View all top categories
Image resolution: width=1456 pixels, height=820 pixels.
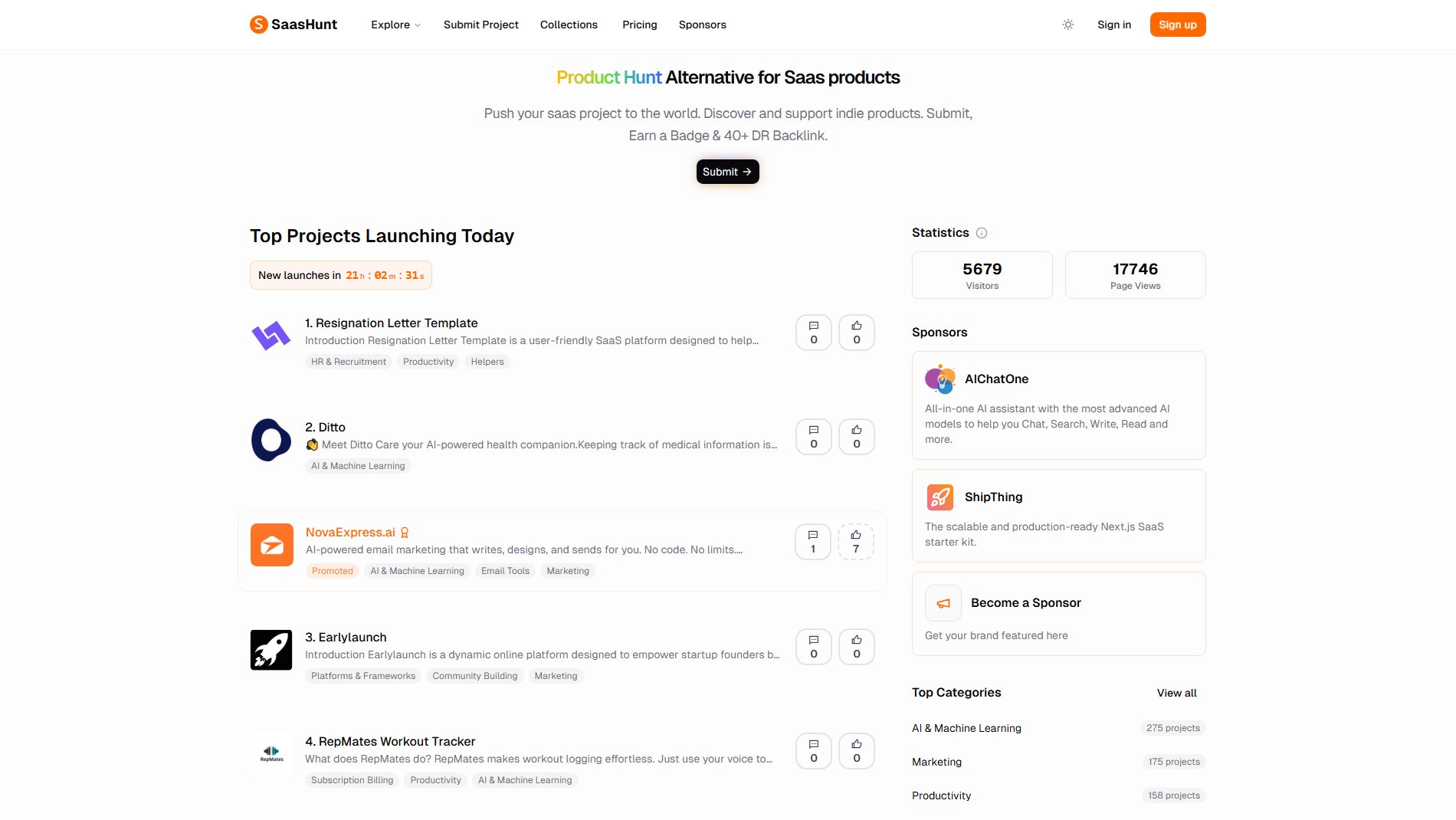(x=1176, y=693)
